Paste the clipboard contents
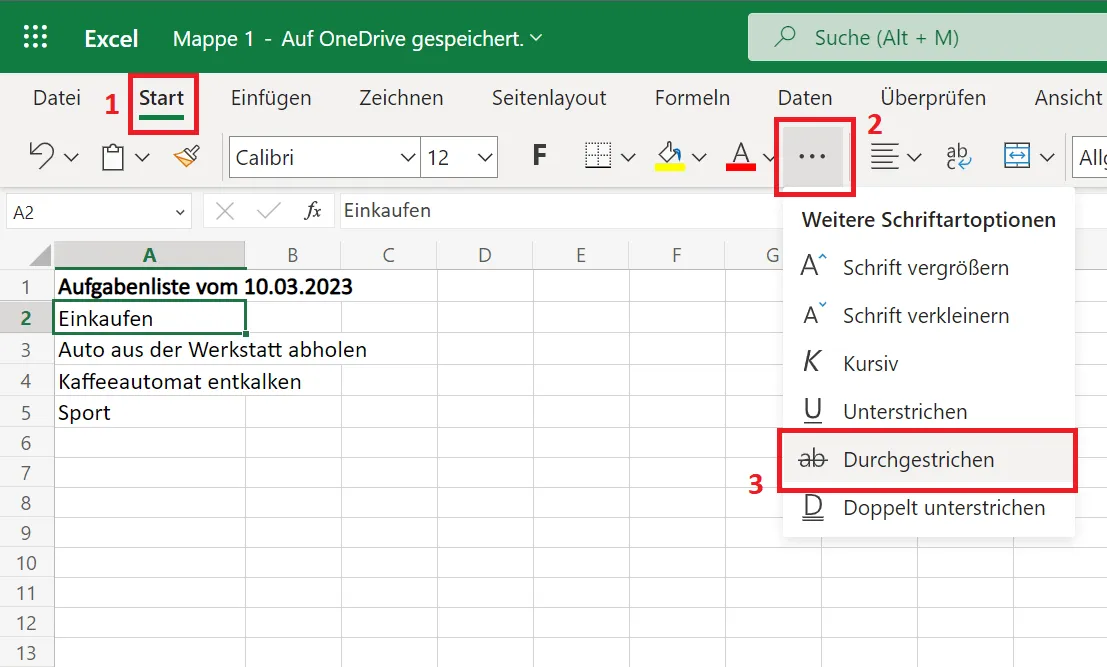Image resolution: width=1107 pixels, height=667 pixels. (x=113, y=157)
